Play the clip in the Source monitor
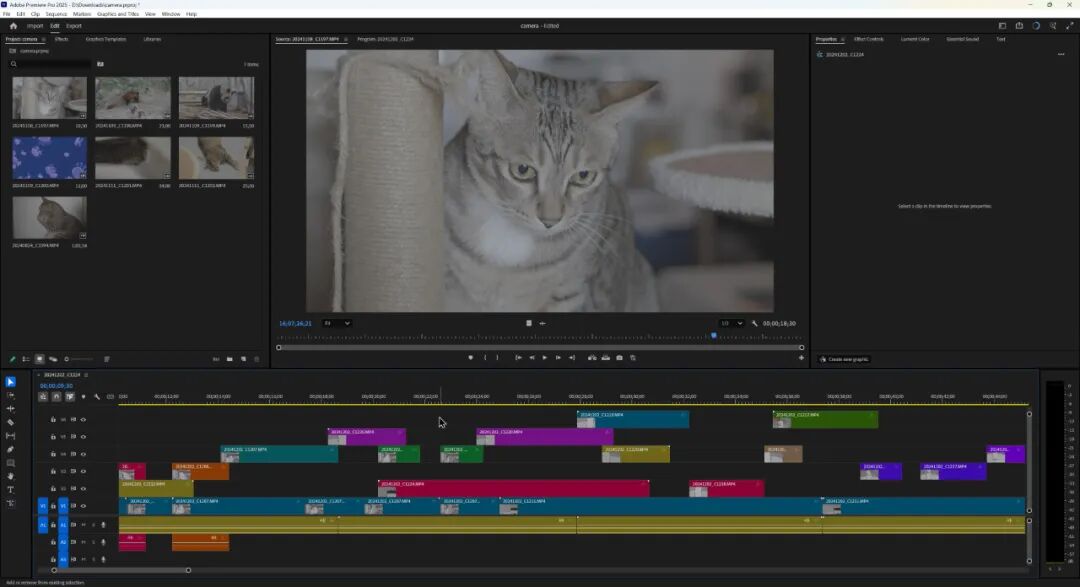The image size is (1080, 587). click(545, 358)
